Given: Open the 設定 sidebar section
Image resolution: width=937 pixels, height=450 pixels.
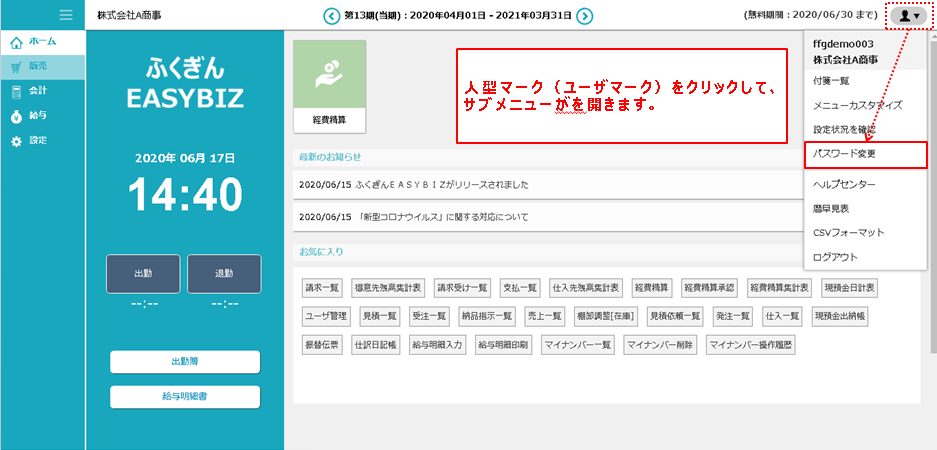Looking at the screenshot, I should [42, 141].
